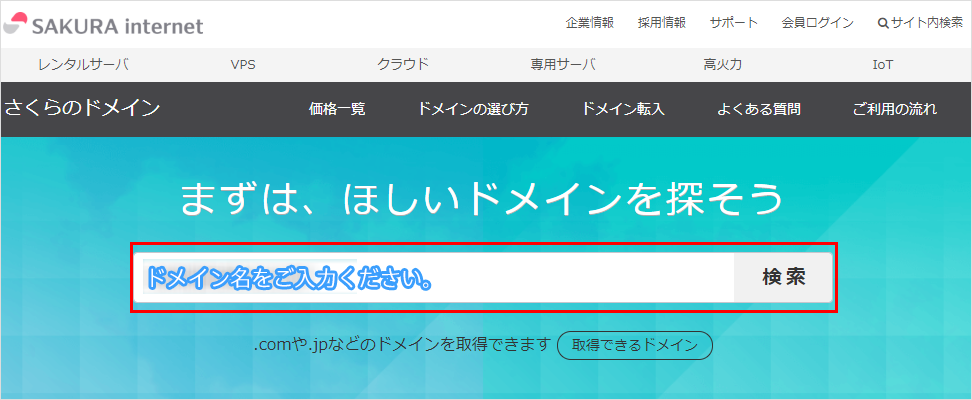Click the domain name input field
The height and width of the screenshot is (400, 972).
[435, 277]
